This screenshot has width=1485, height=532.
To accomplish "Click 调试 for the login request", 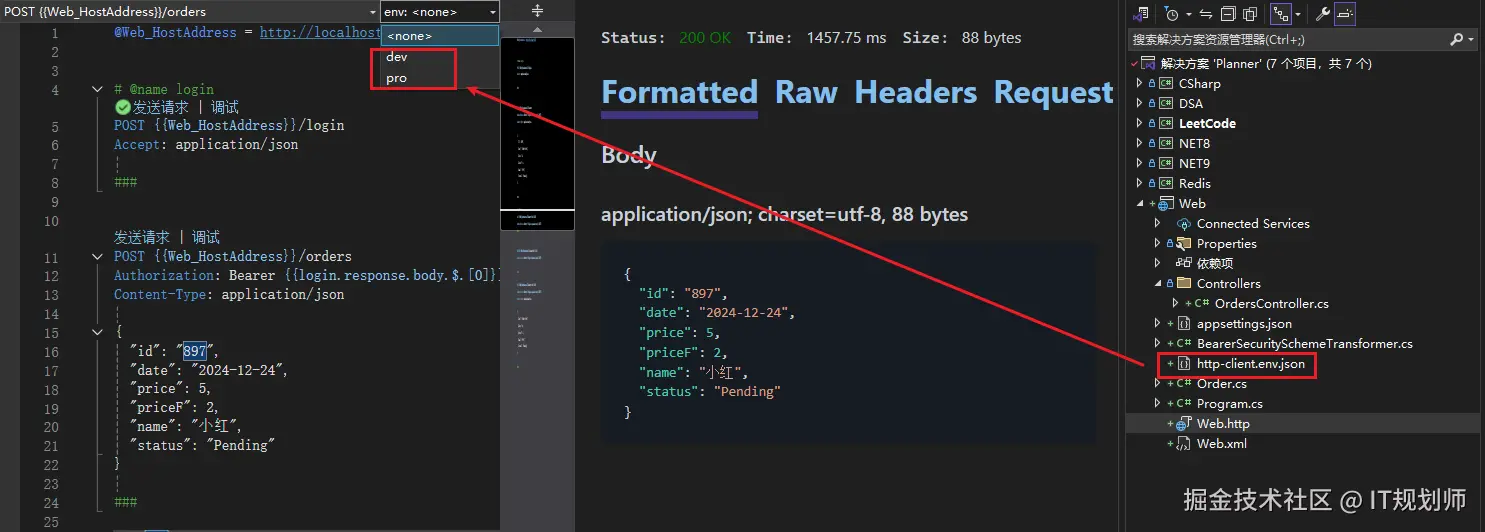I will [225, 107].
